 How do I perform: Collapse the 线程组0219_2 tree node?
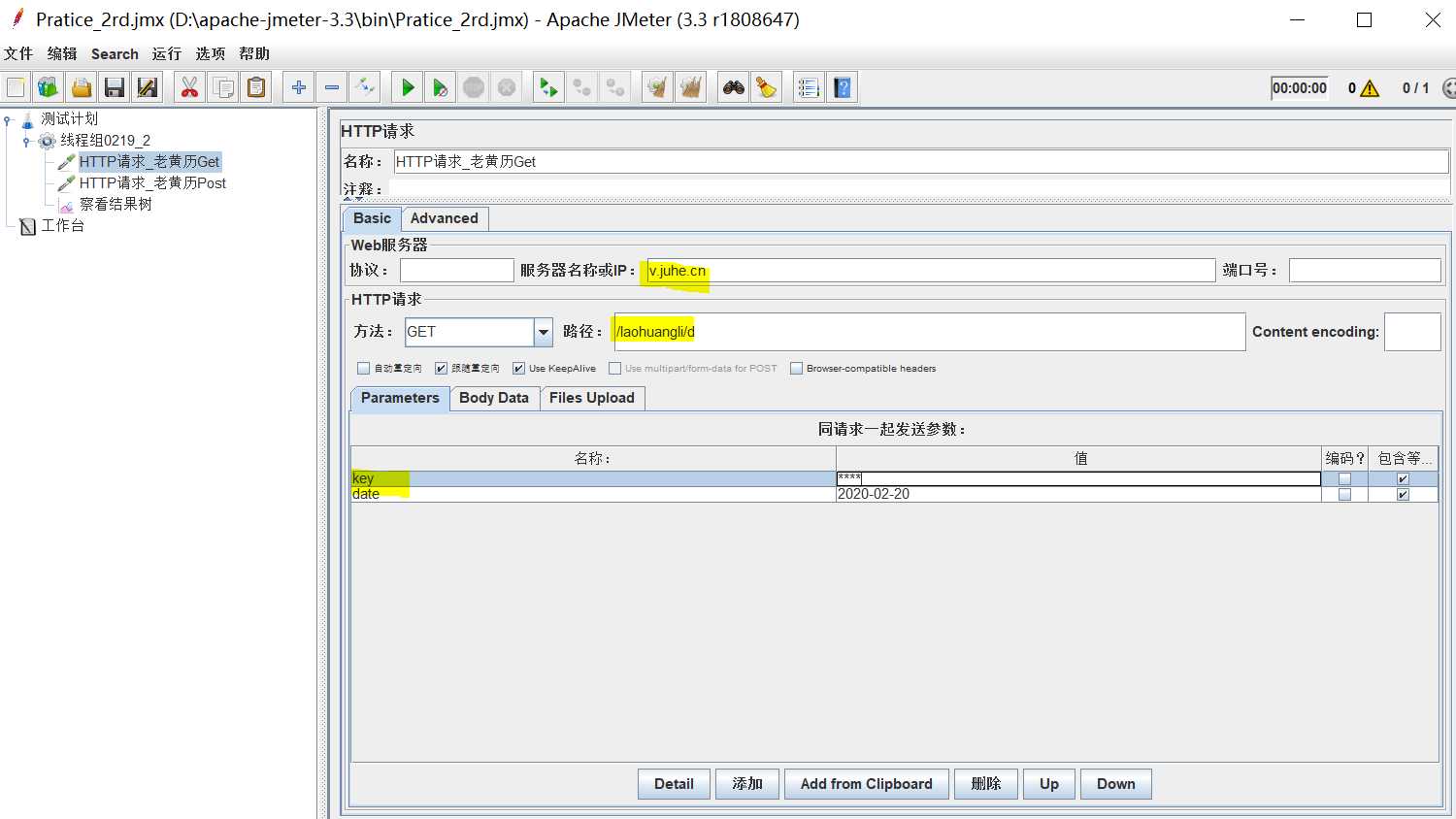pos(26,142)
